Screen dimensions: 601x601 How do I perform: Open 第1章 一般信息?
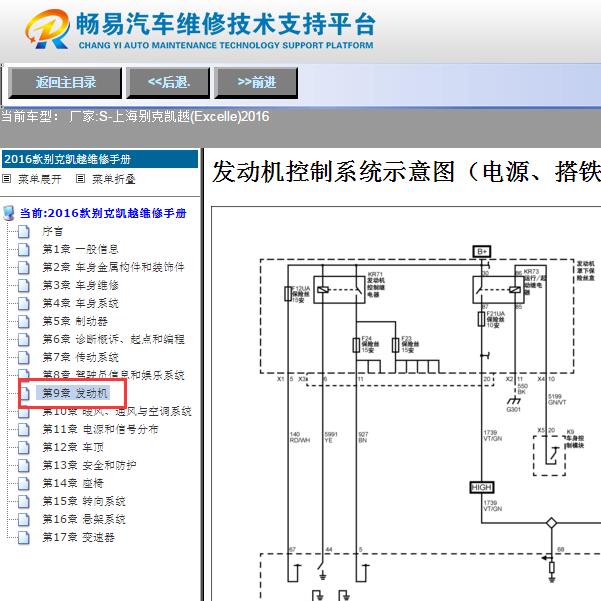click(x=80, y=249)
